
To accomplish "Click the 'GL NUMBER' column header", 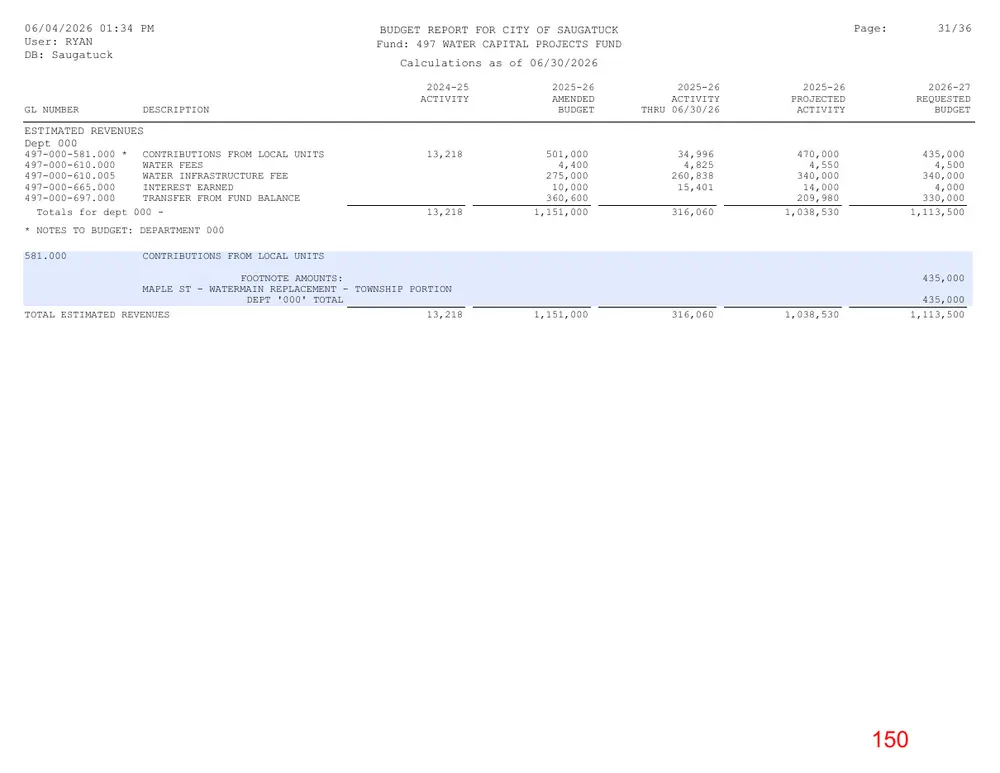I will coord(52,110).
